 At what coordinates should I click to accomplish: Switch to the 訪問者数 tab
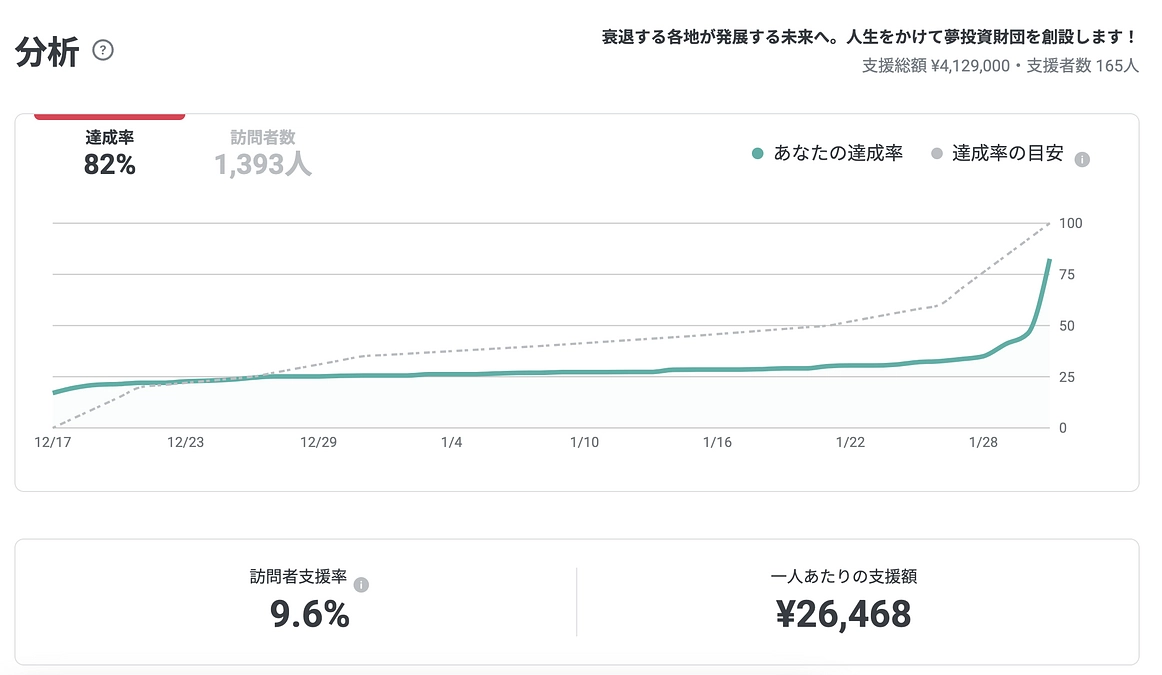(261, 150)
